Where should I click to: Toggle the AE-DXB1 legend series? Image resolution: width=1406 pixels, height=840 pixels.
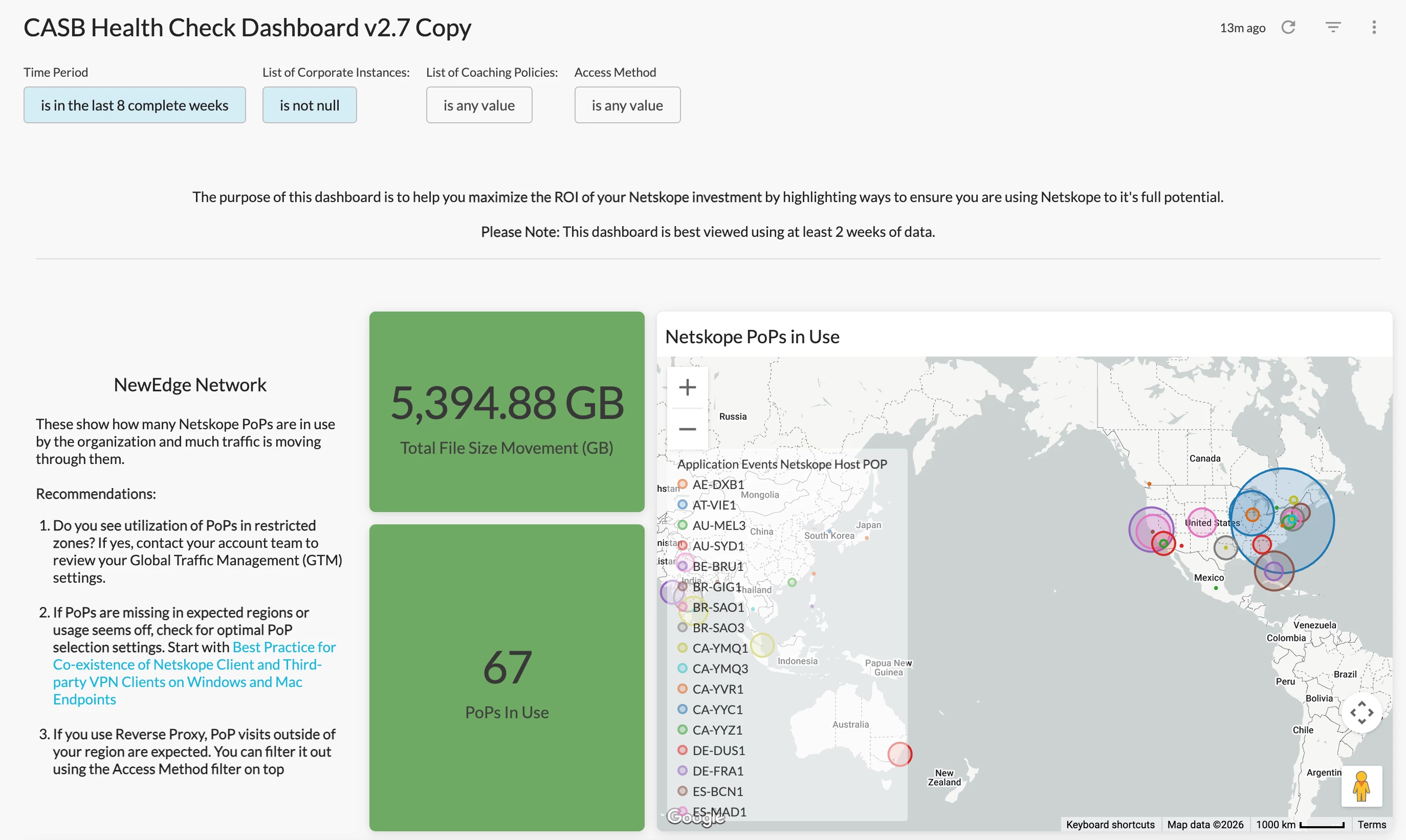718,484
